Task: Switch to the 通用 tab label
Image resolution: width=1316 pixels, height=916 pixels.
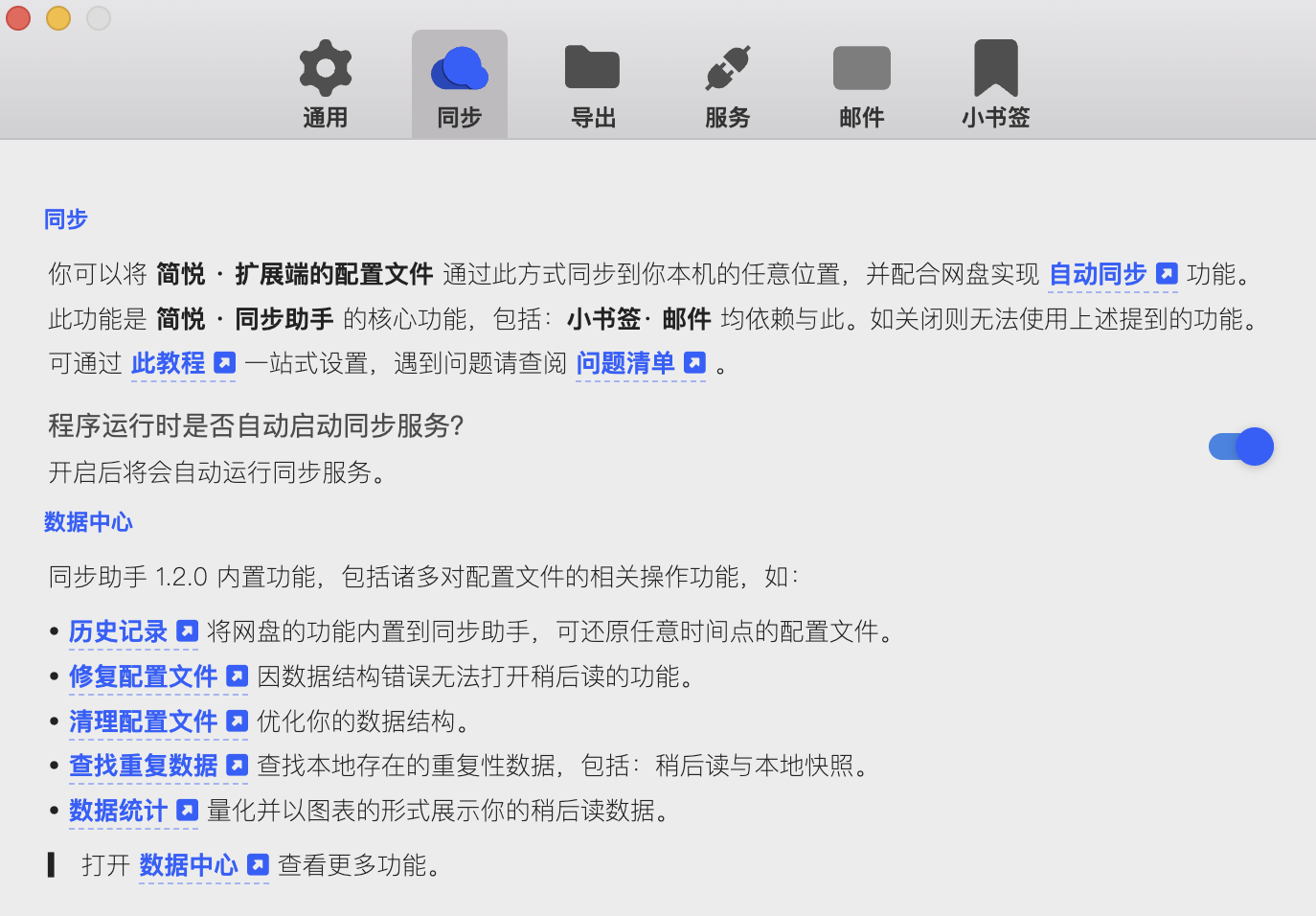Action: coord(326,118)
